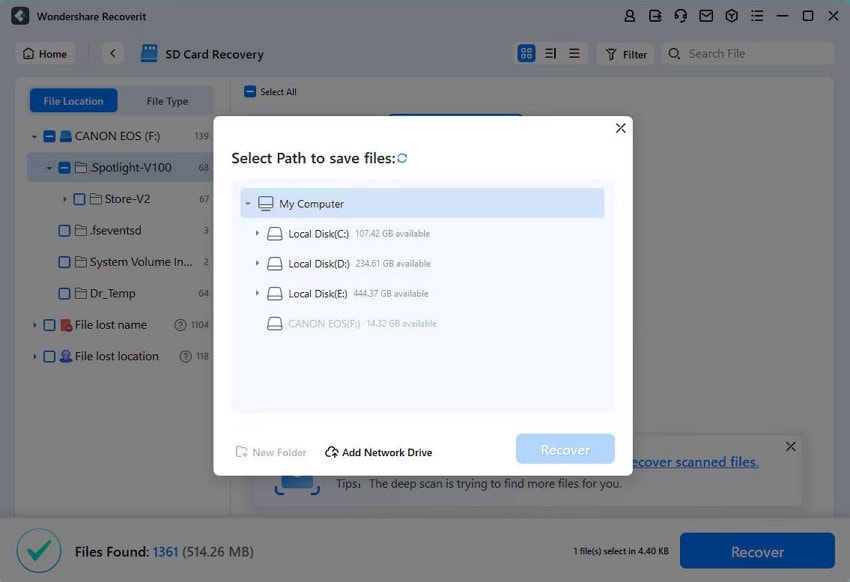
Task: Click Recover in the Select Path dialog
Action: 565,449
